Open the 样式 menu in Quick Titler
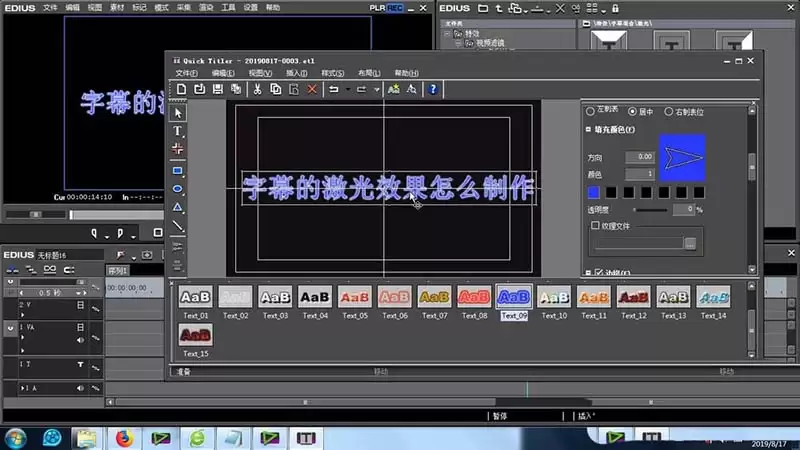This screenshot has width=800, height=450. [x=333, y=73]
